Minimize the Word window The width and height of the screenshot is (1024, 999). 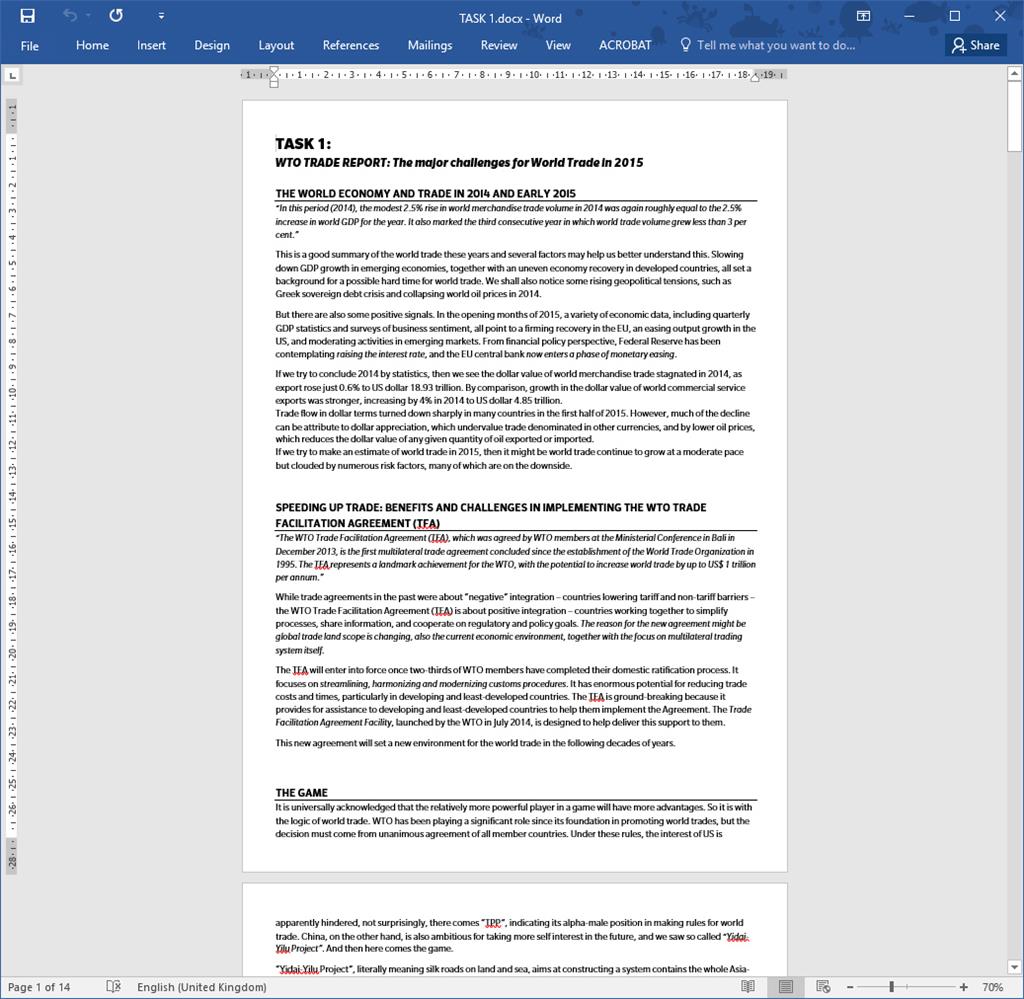(909, 16)
